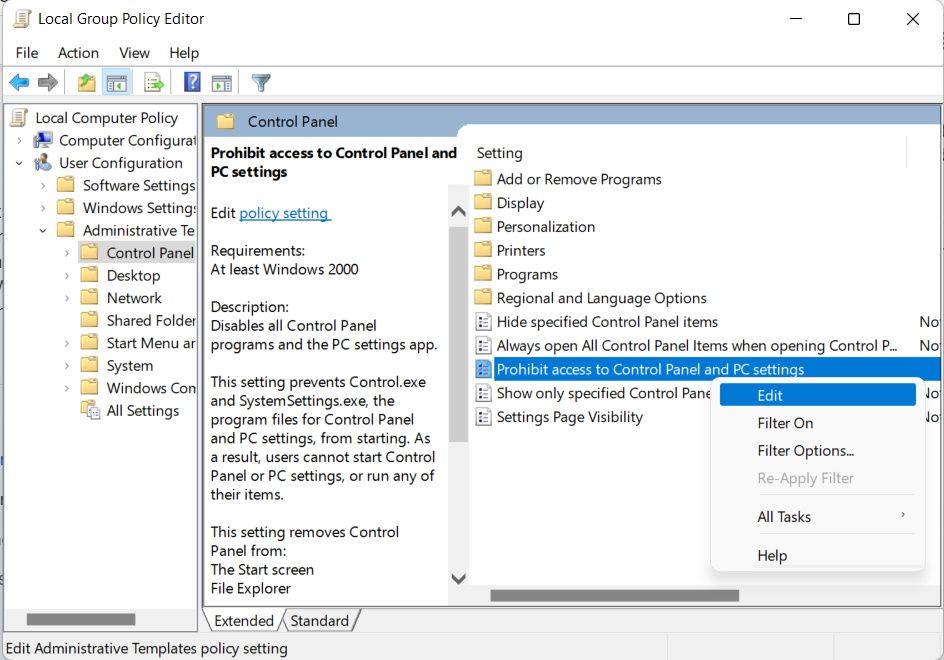Image resolution: width=944 pixels, height=660 pixels.
Task: Collapse the User Configuration node
Action: pyautogui.click(x=19, y=163)
